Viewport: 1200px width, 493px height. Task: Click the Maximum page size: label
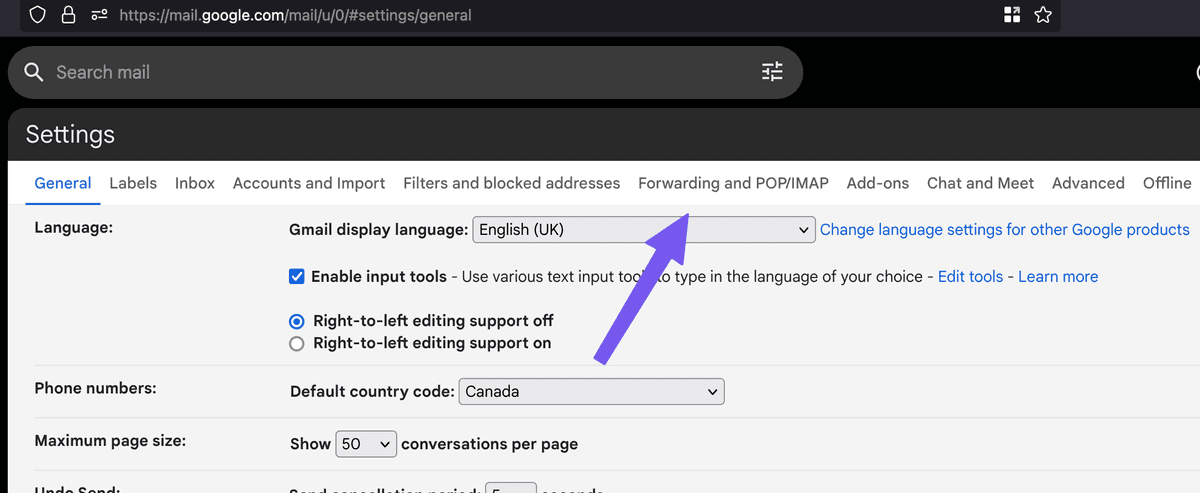click(x=111, y=440)
